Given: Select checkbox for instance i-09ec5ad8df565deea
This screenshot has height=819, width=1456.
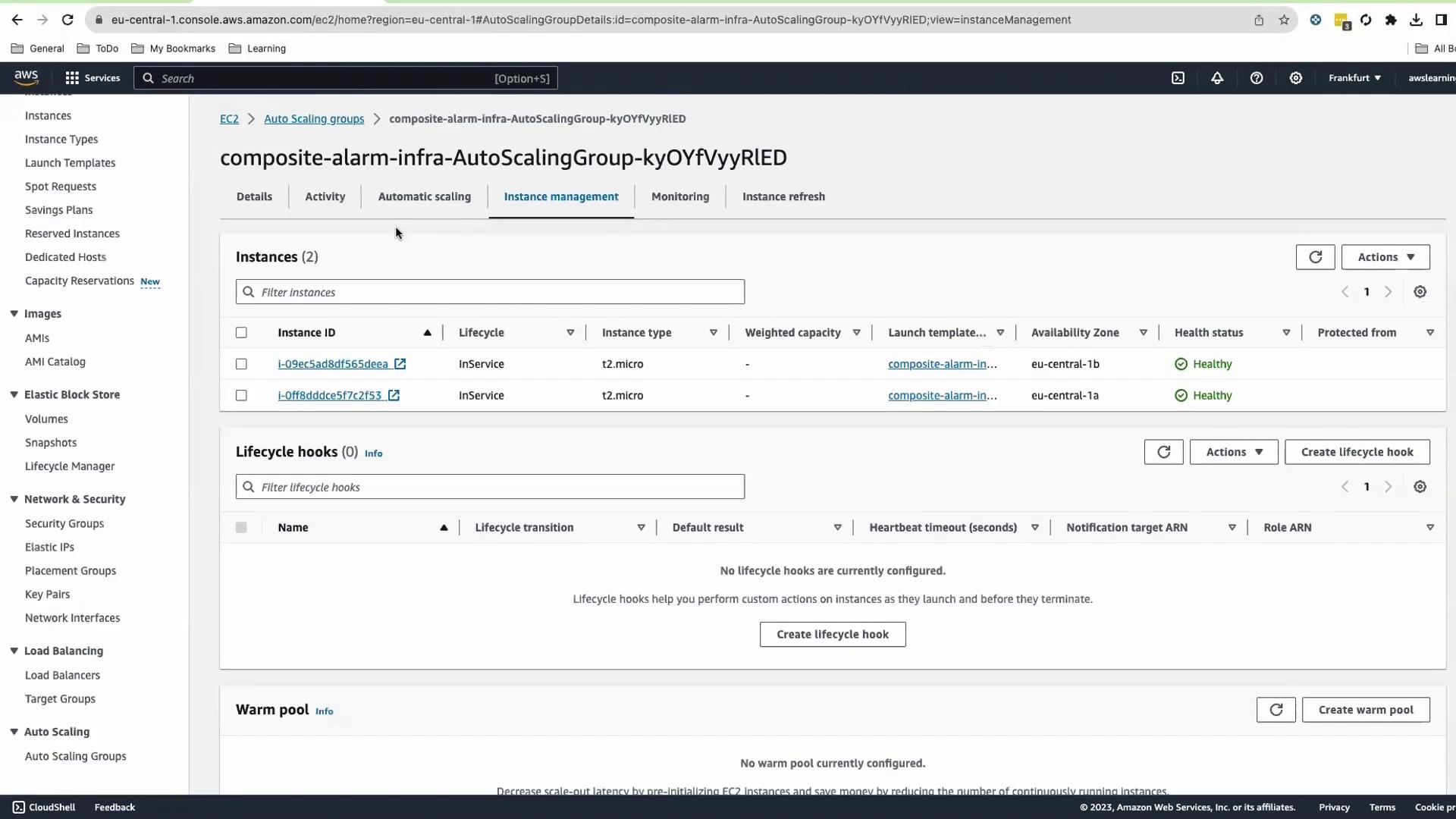Looking at the screenshot, I should tap(241, 364).
